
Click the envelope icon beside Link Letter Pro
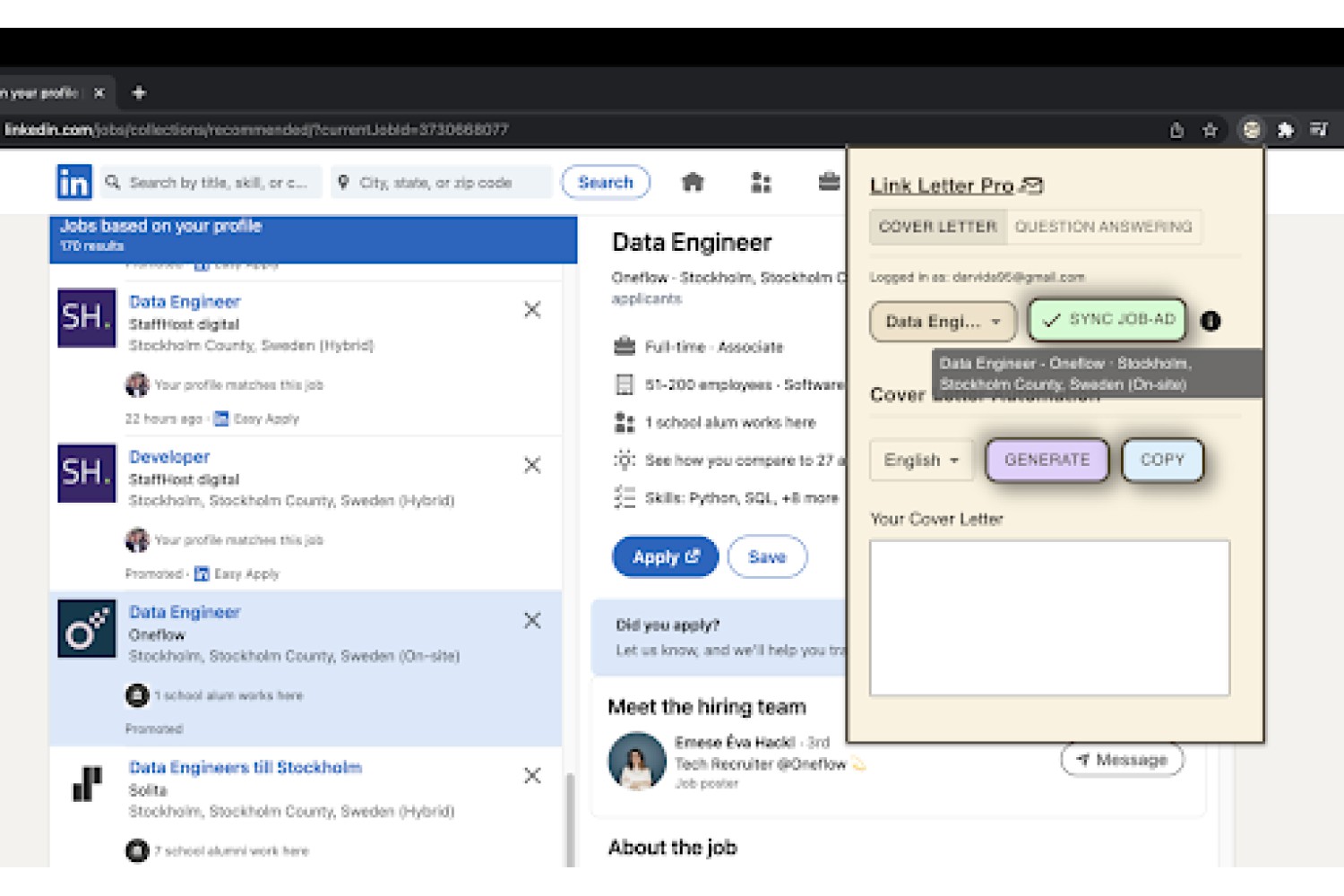click(x=1032, y=185)
